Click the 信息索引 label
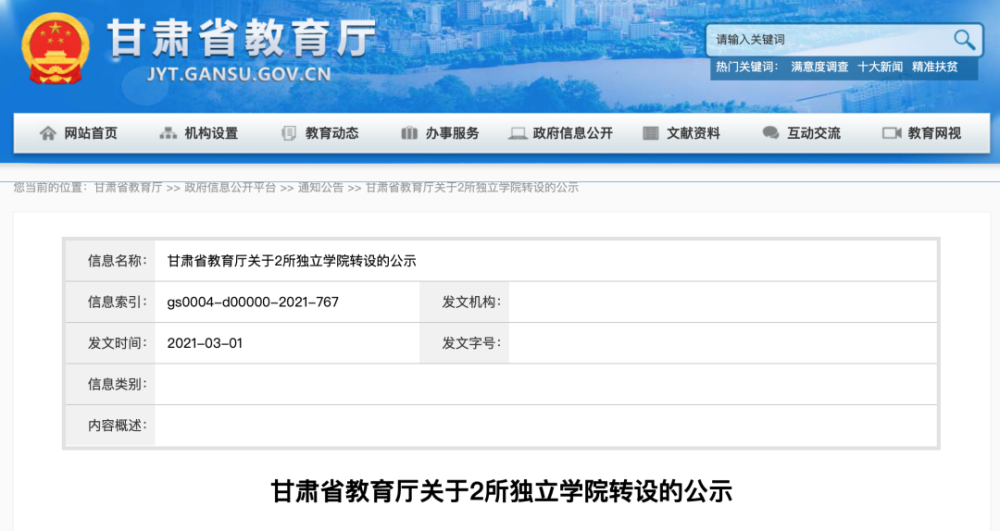The image size is (1000, 531). pos(117,302)
